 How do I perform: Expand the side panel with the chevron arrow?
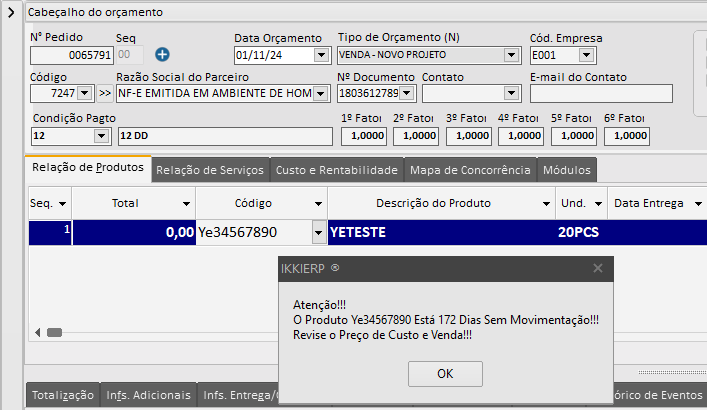11,12
